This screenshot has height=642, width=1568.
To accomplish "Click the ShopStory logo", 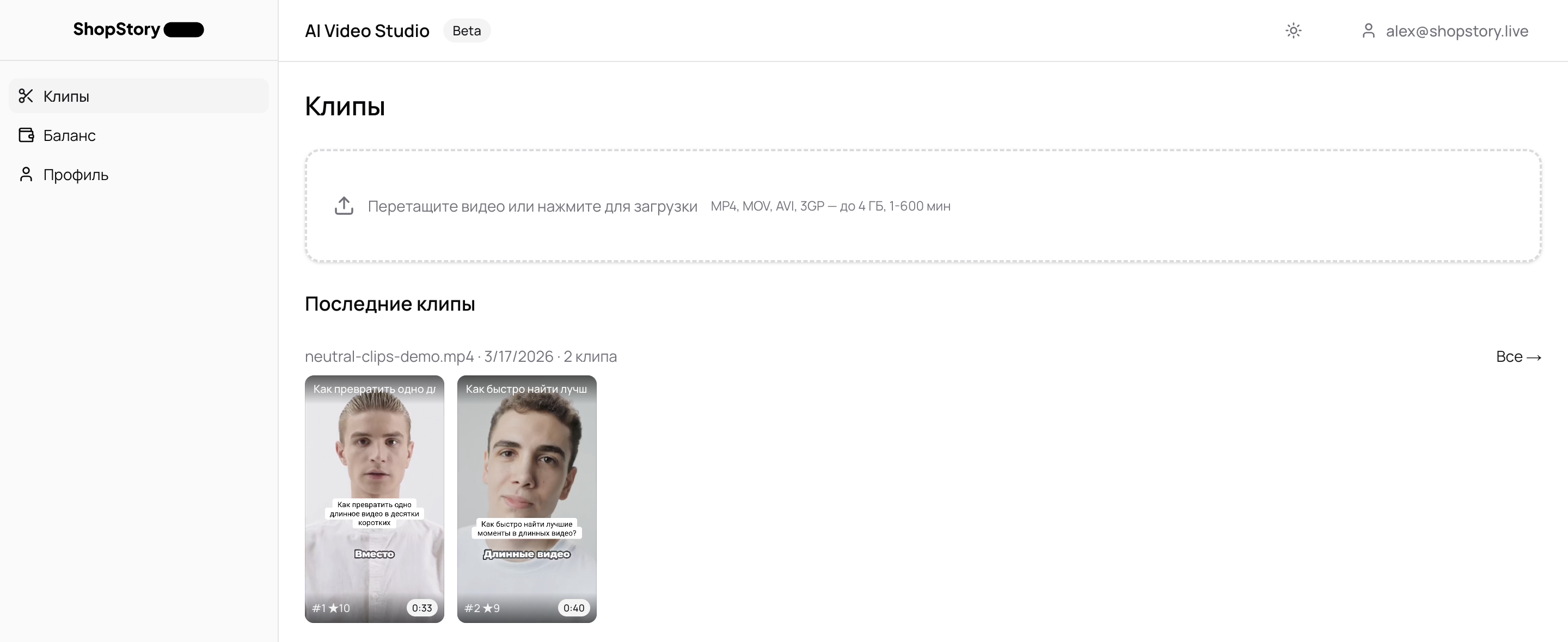I will [138, 29].
